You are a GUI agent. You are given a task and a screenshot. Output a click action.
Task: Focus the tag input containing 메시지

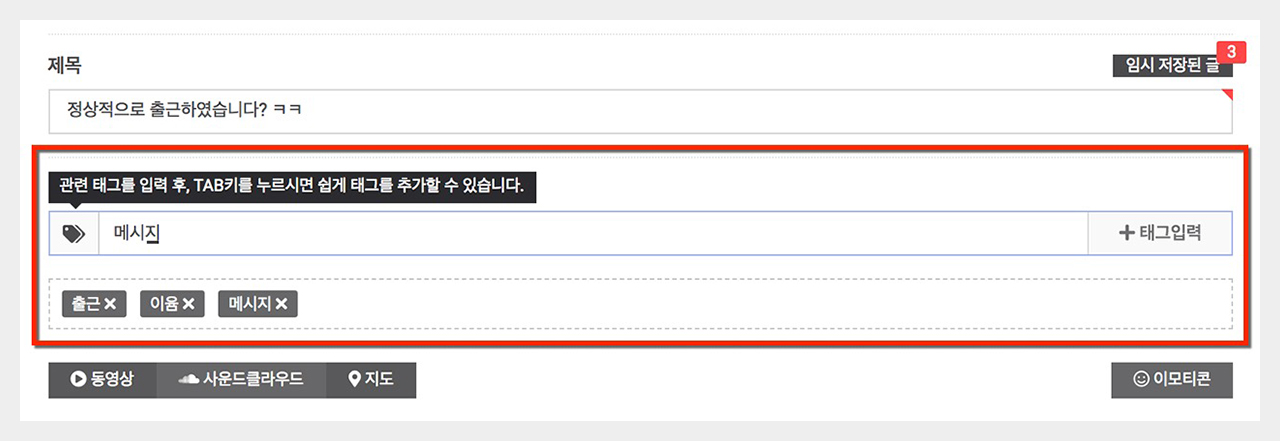(x=592, y=233)
